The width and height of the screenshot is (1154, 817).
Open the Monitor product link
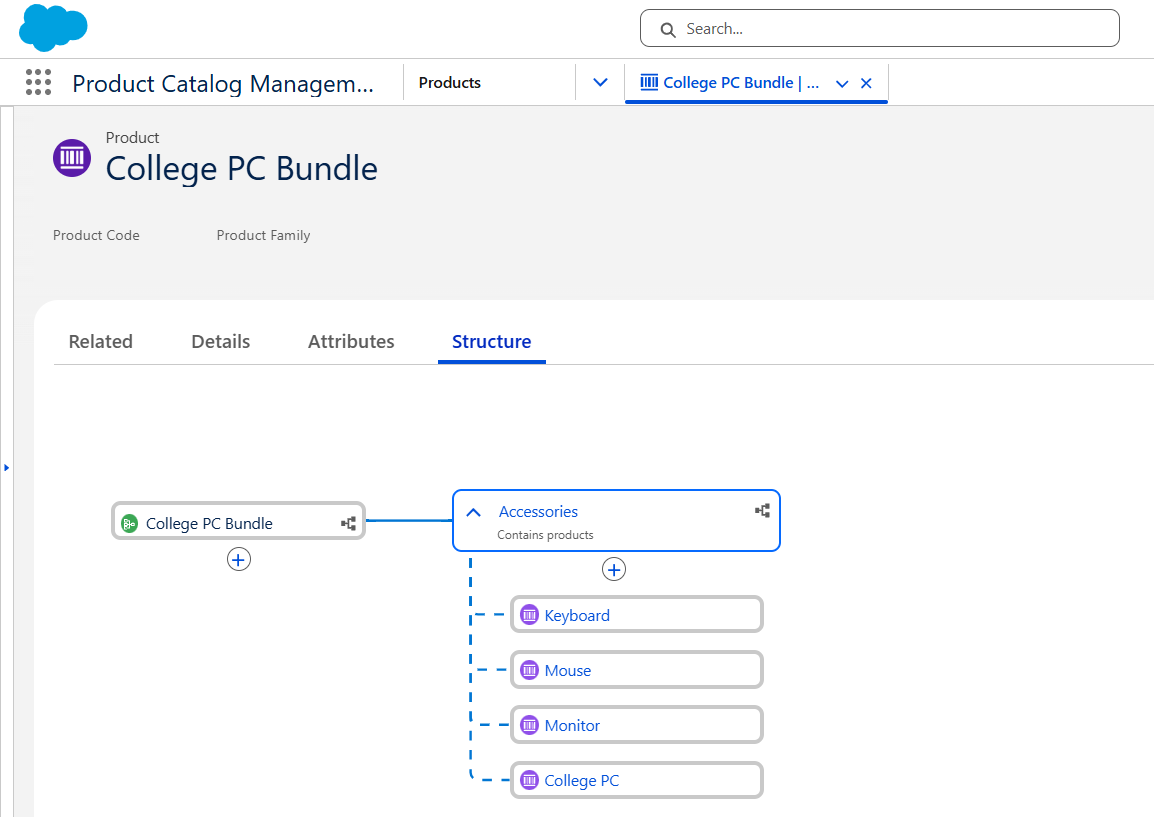coord(572,725)
